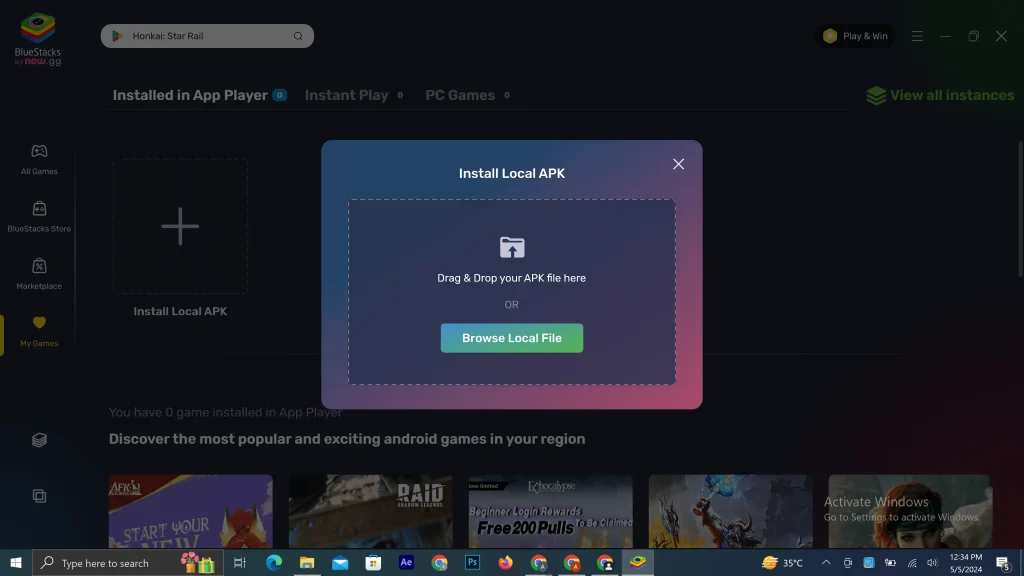Open the hamburger menu near window controls
Screen dimensions: 1024x576
pos(917,35)
